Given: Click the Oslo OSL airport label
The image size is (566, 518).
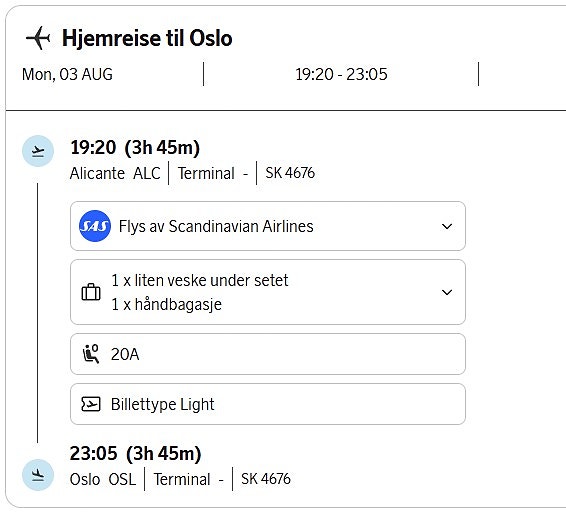Looking at the screenshot, I should coord(103,479).
